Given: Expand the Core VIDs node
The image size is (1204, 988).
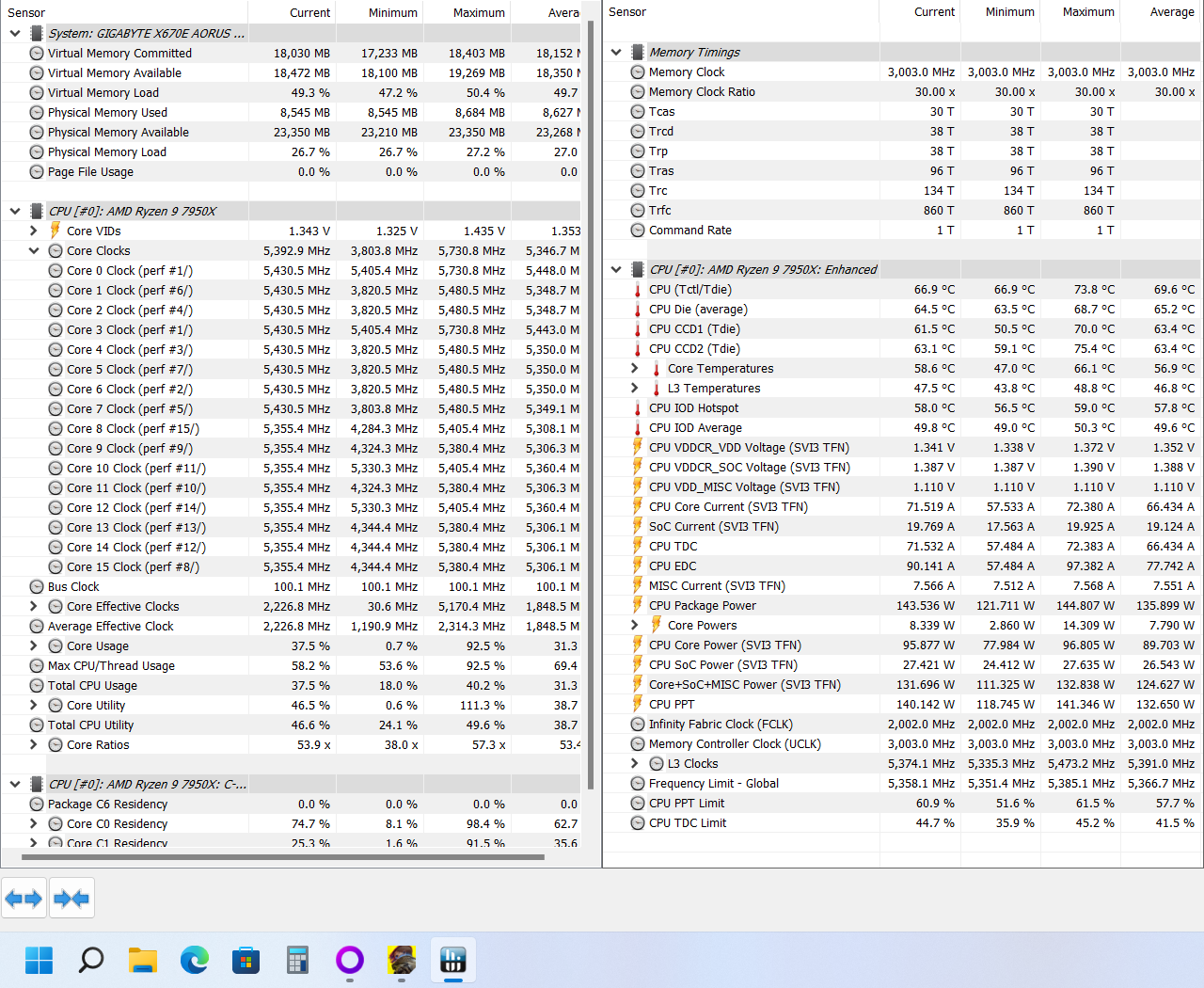Looking at the screenshot, I should pos(34,231).
